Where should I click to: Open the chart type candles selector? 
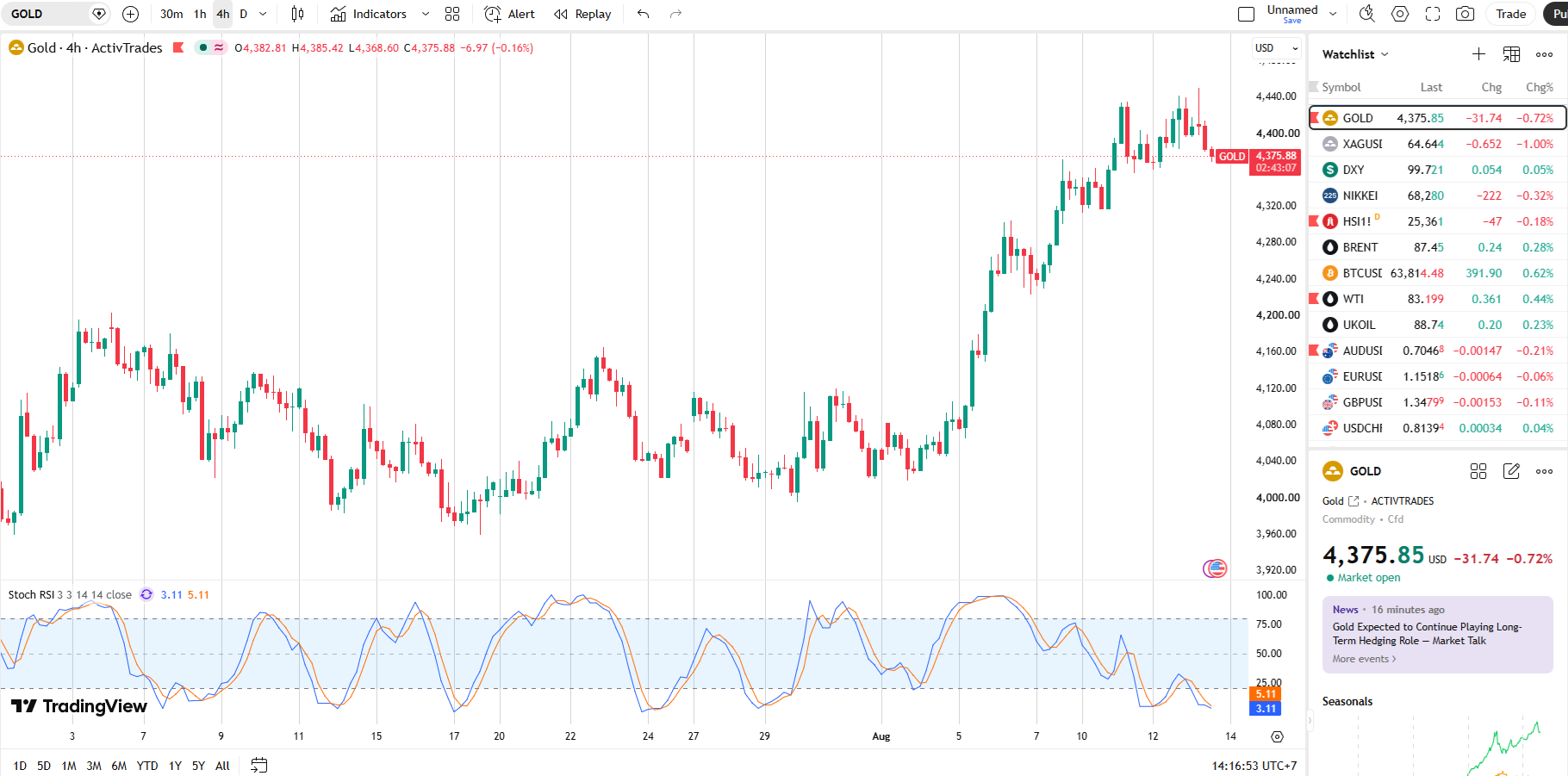point(297,14)
